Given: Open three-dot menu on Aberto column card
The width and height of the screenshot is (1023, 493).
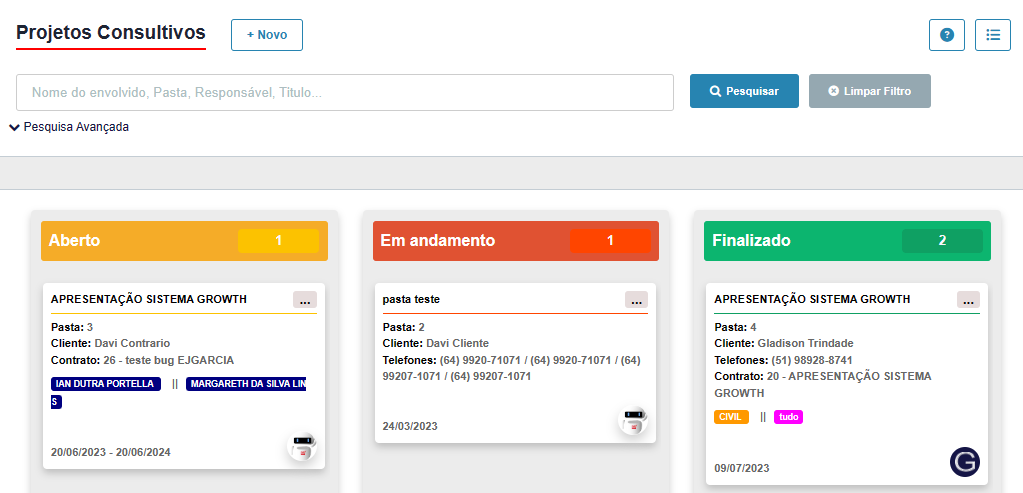Looking at the screenshot, I should click(x=305, y=299).
